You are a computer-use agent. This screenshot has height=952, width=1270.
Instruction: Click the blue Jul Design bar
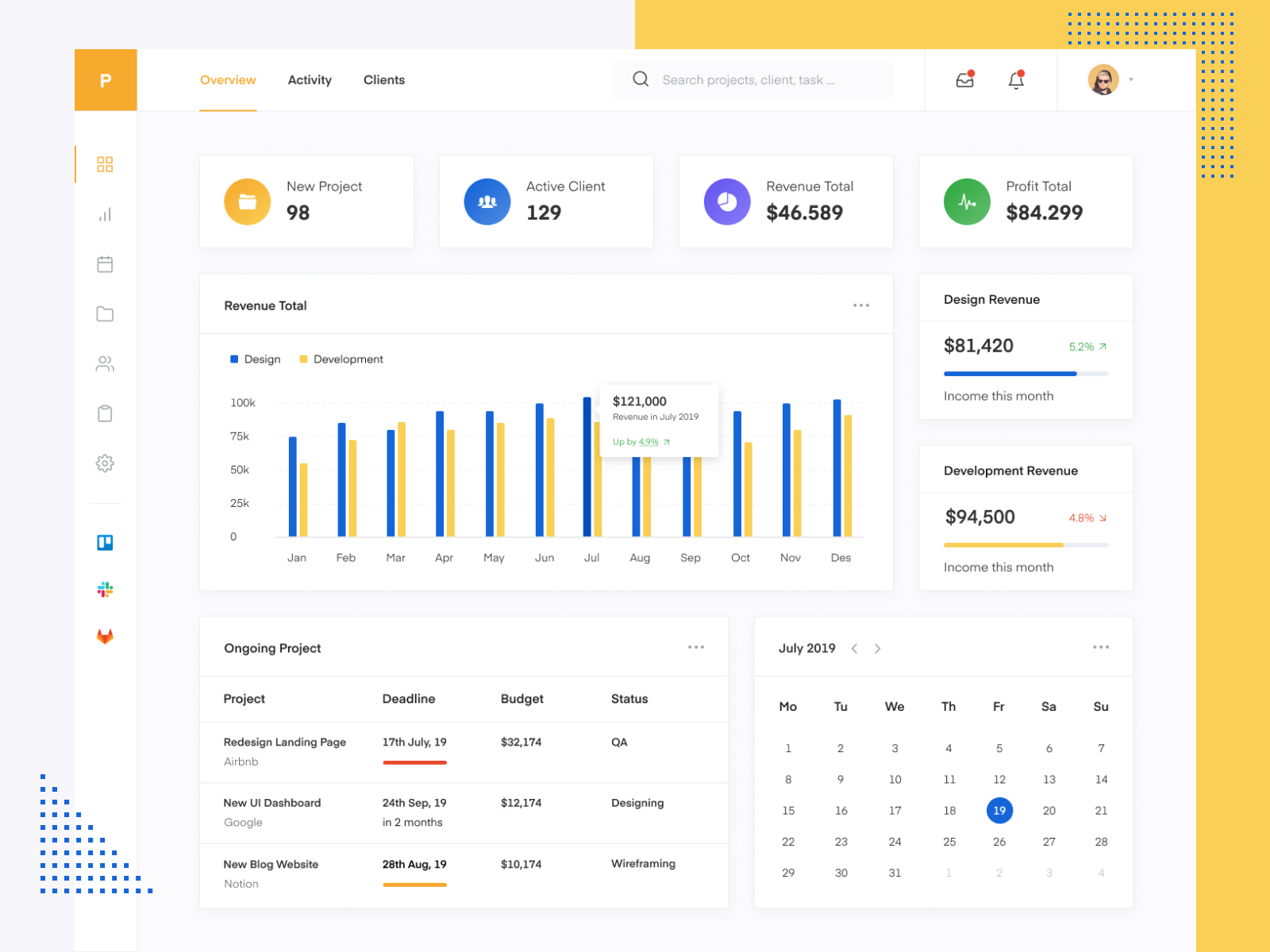[x=587, y=466]
